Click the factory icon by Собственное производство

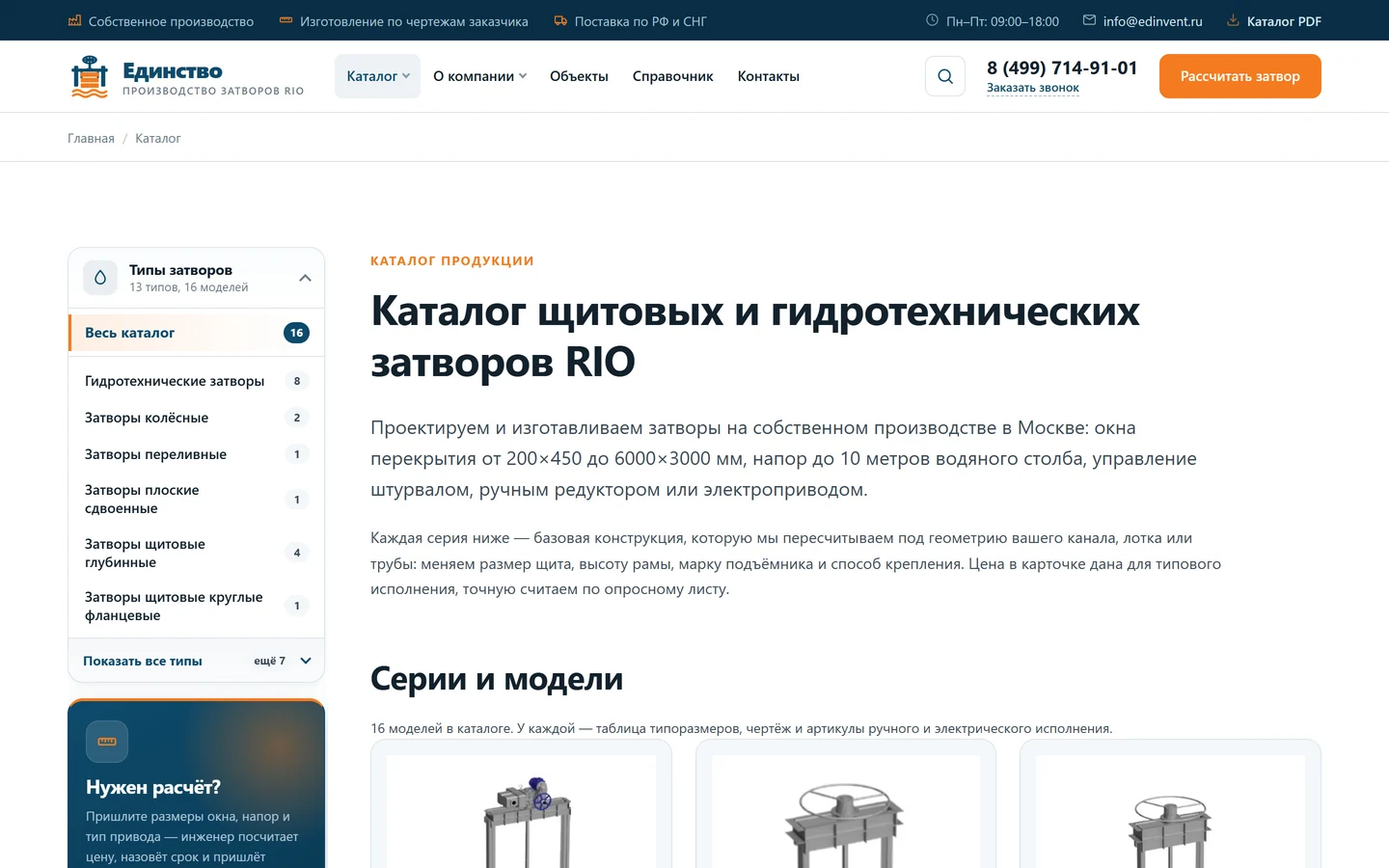[74, 20]
